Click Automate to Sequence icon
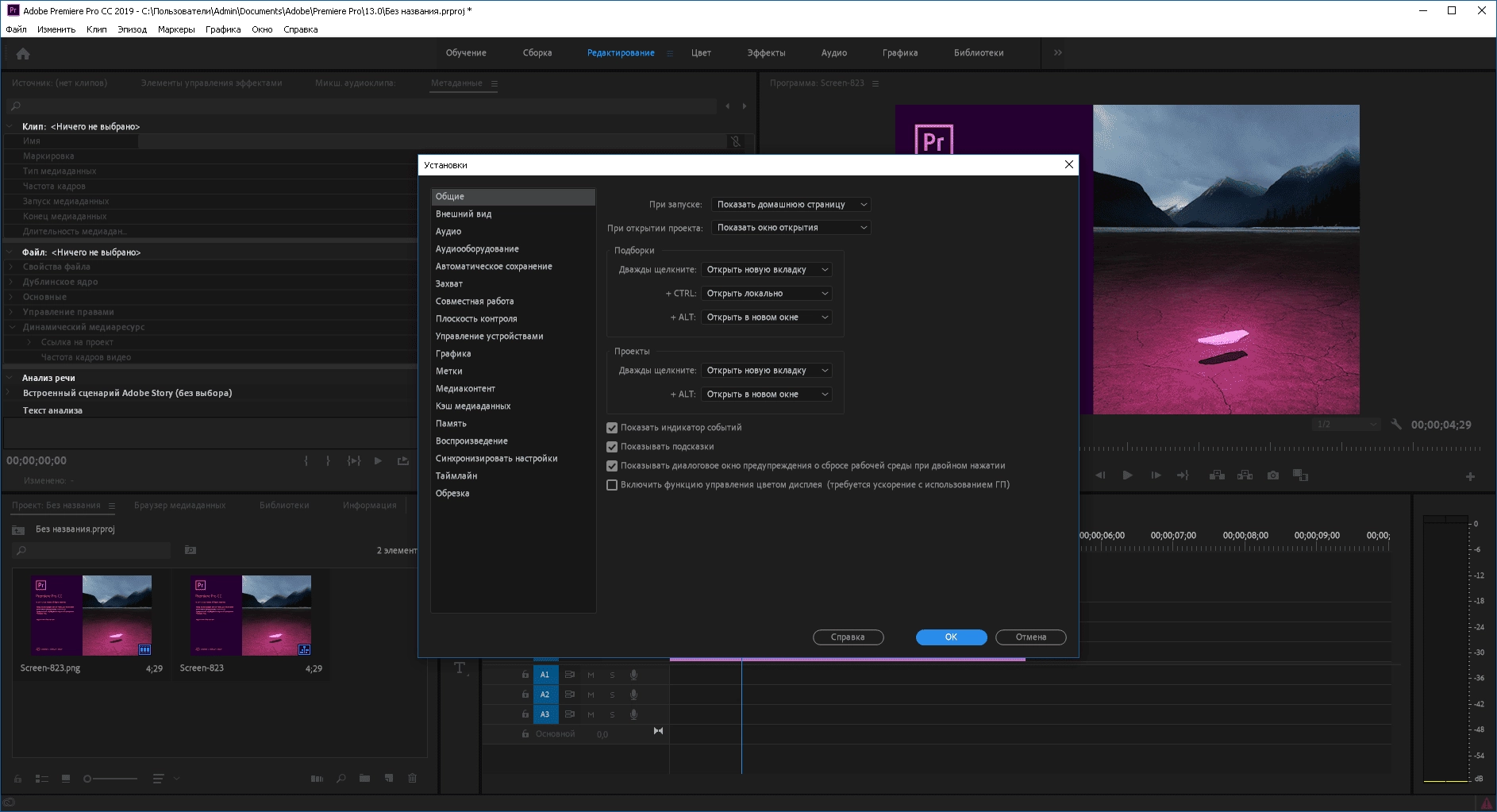 tap(317, 779)
